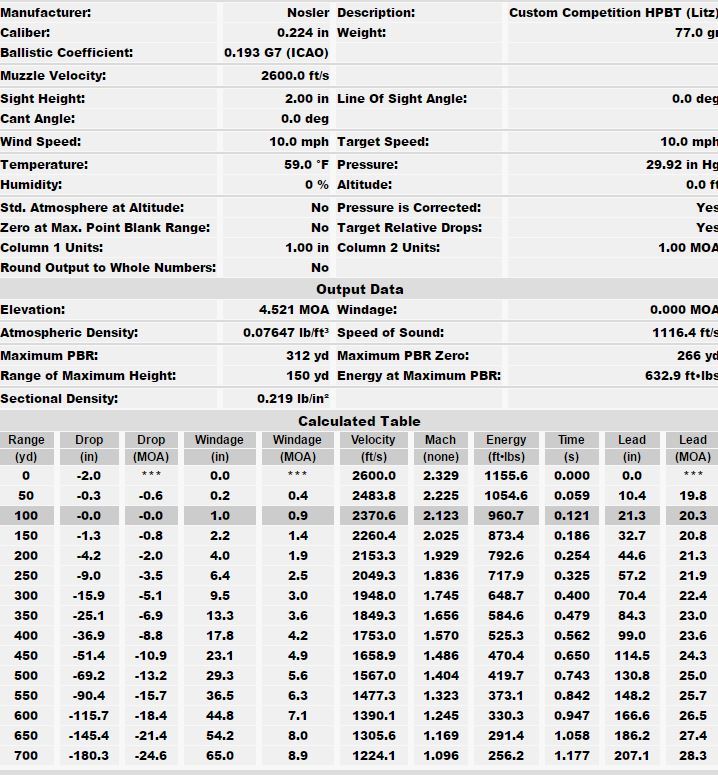Select Atmospheric Density 0.07647 lb/ft³
This screenshot has width=718, height=775.
(x=286, y=333)
